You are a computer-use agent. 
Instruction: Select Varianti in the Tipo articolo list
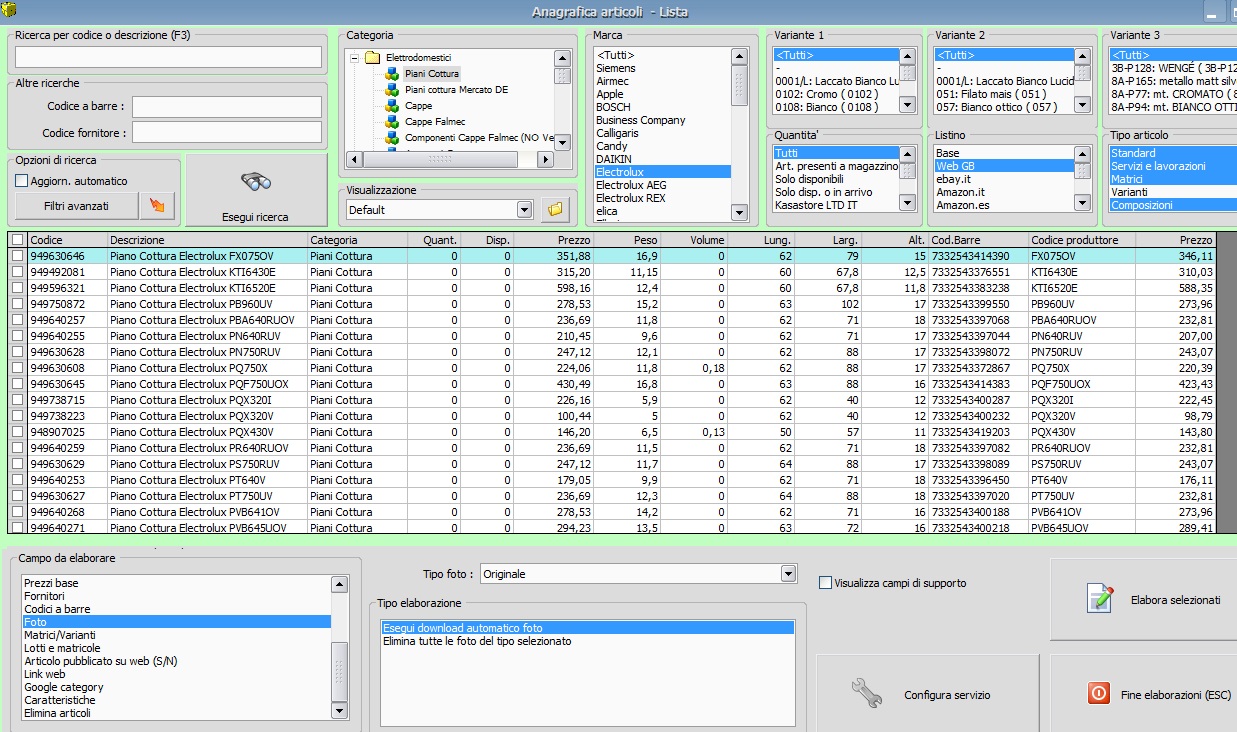[1129, 192]
